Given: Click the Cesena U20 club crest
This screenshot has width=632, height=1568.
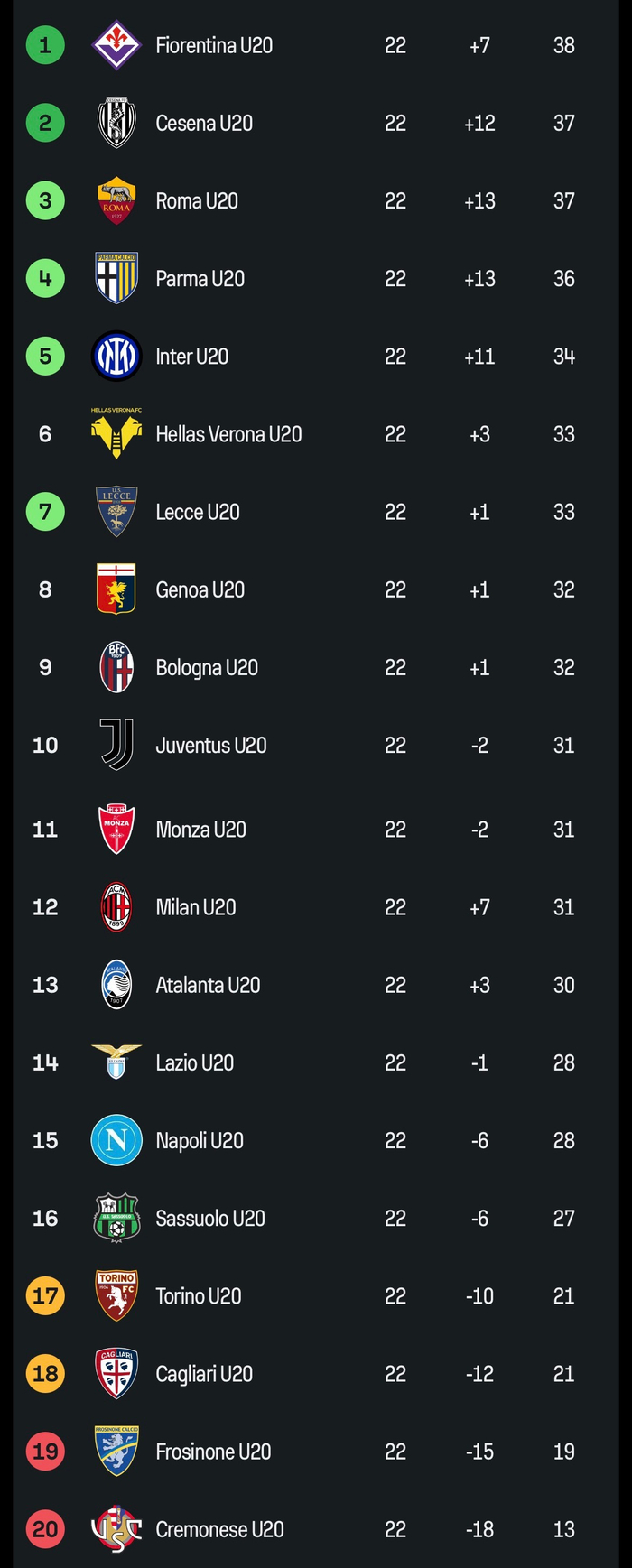Looking at the screenshot, I should click(x=116, y=123).
